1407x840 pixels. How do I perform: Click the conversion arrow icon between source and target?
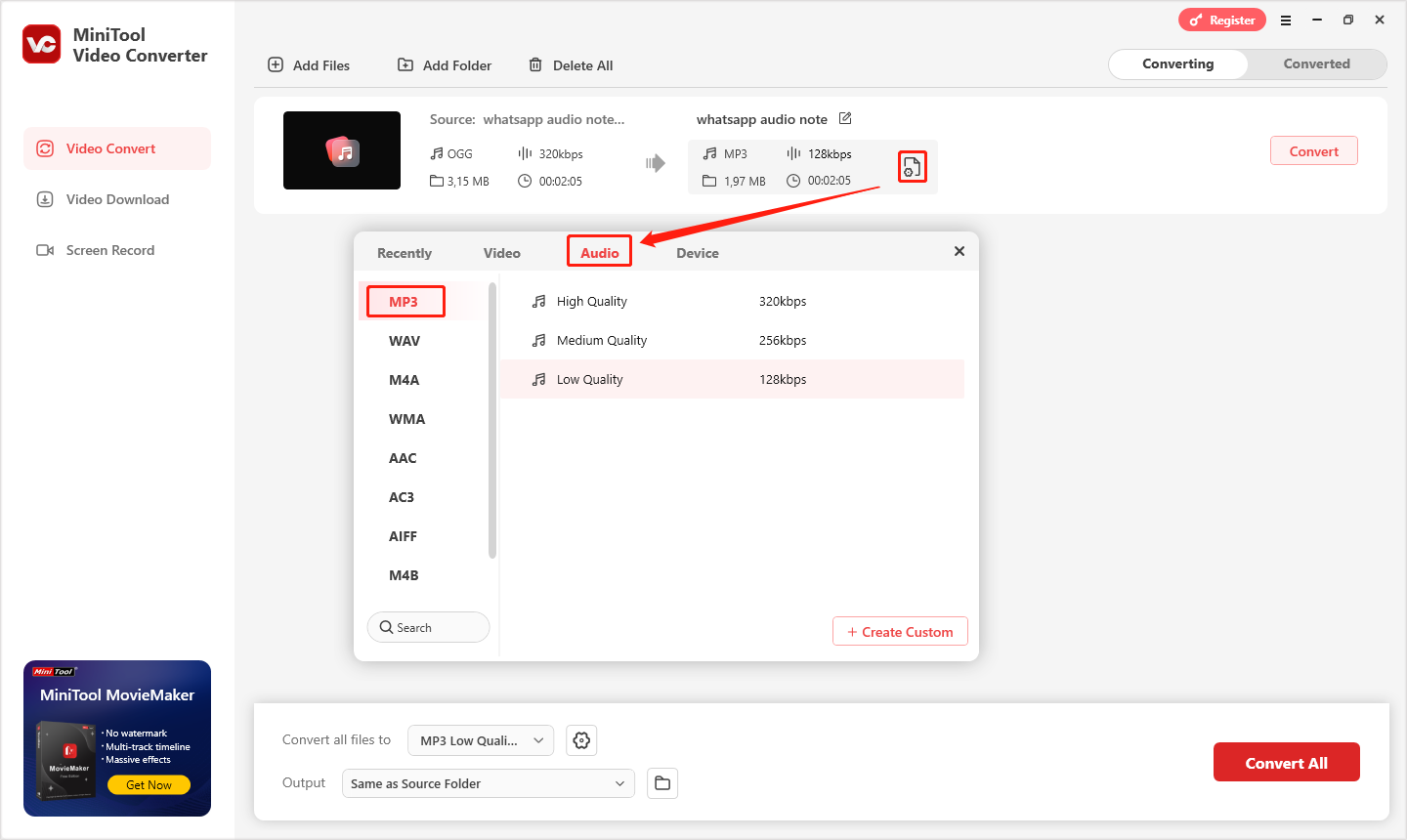click(x=655, y=163)
